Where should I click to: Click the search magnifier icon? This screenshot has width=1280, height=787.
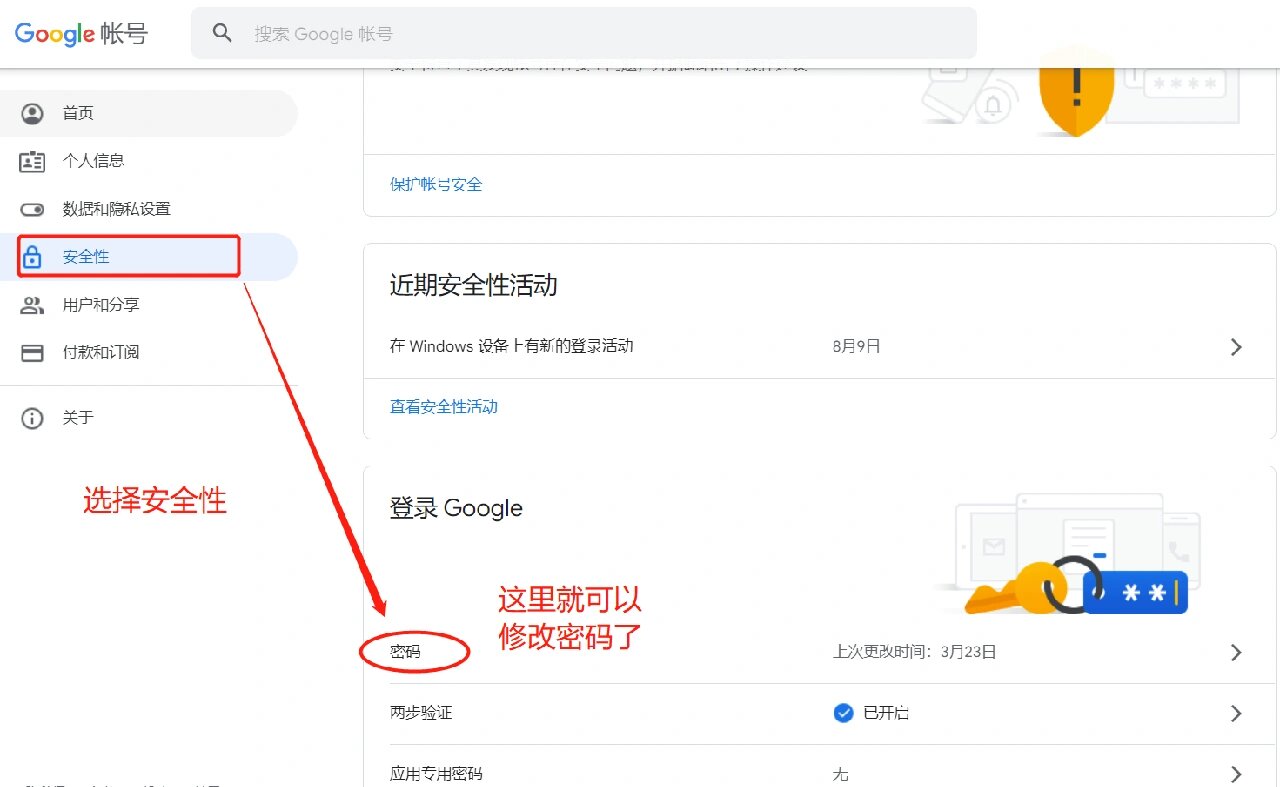222,33
